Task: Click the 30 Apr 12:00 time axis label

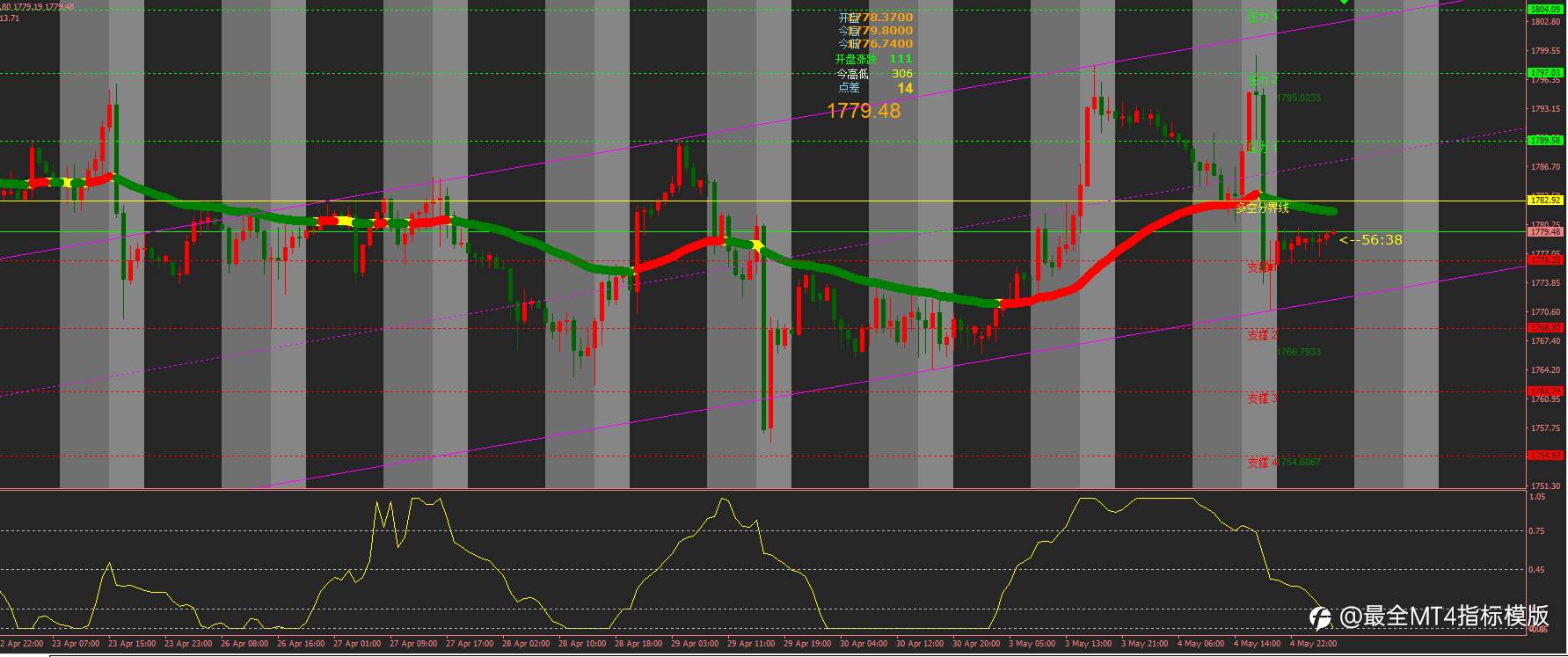Action: point(920,644)
